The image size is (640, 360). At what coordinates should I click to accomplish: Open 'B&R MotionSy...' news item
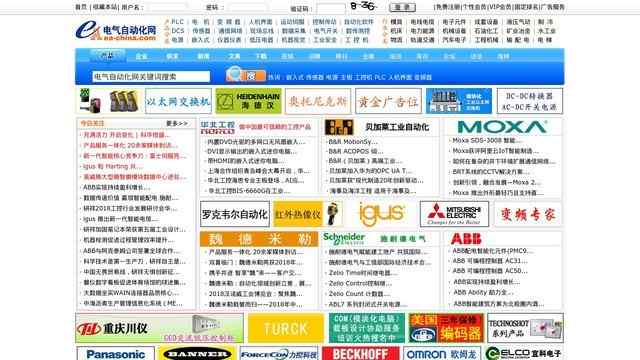click(353, 142)
